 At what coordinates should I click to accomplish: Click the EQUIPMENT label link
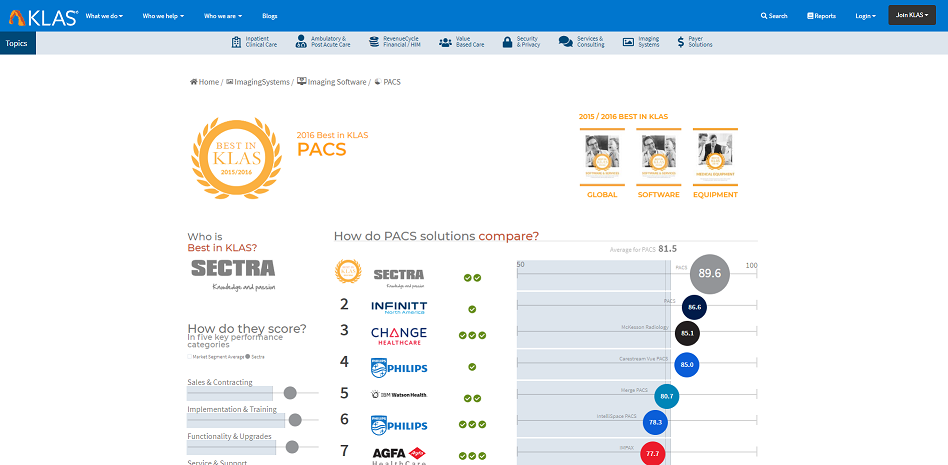coord(715,195)
